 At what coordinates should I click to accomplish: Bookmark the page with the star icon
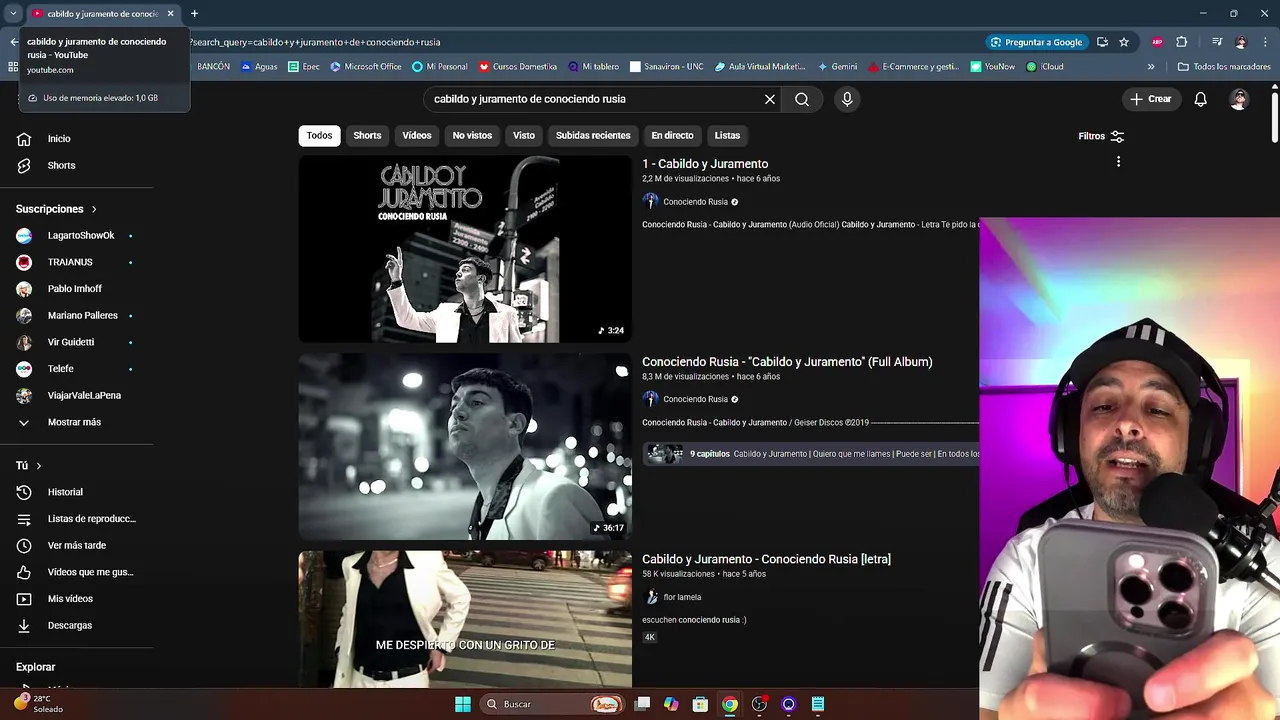pos(1124,42)
